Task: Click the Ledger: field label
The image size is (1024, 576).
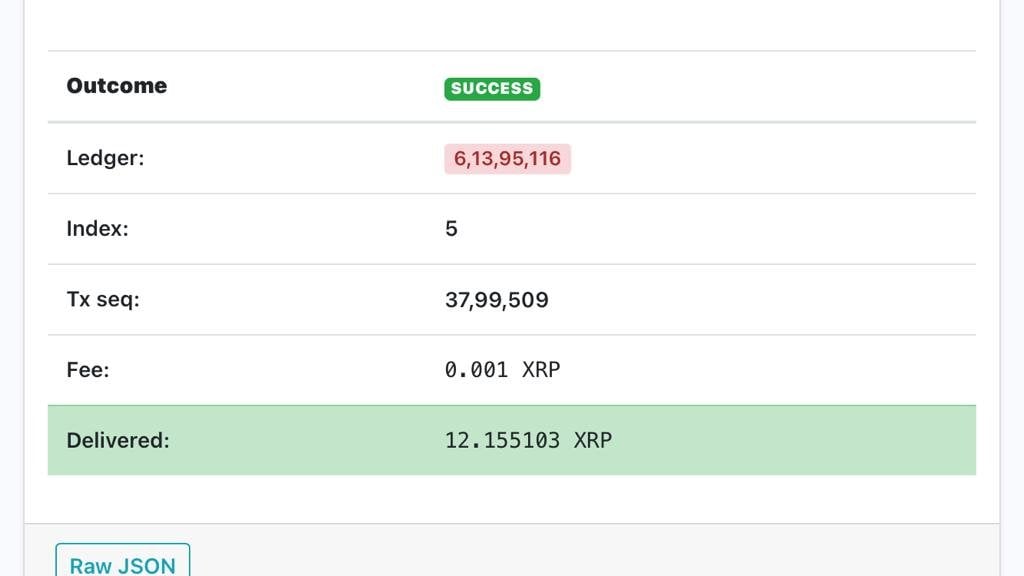Action: point(105,158)
